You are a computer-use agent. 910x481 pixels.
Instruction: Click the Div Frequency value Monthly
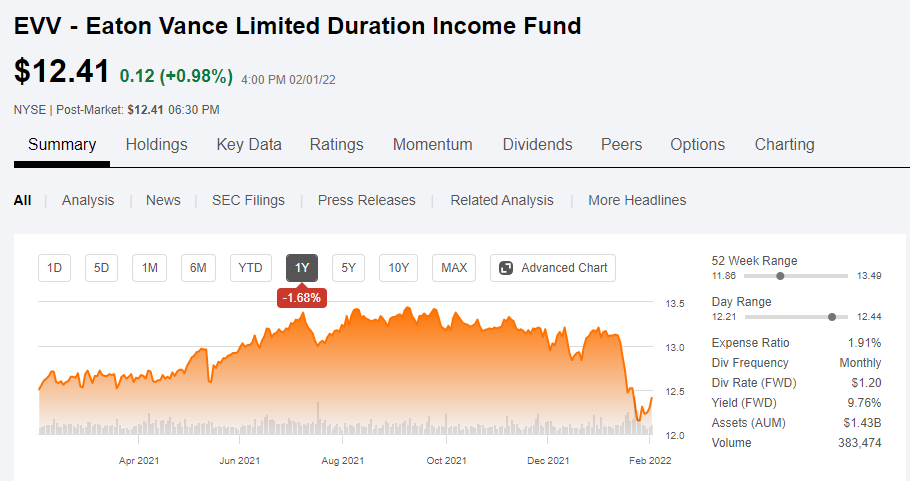[x=860, y=363]
